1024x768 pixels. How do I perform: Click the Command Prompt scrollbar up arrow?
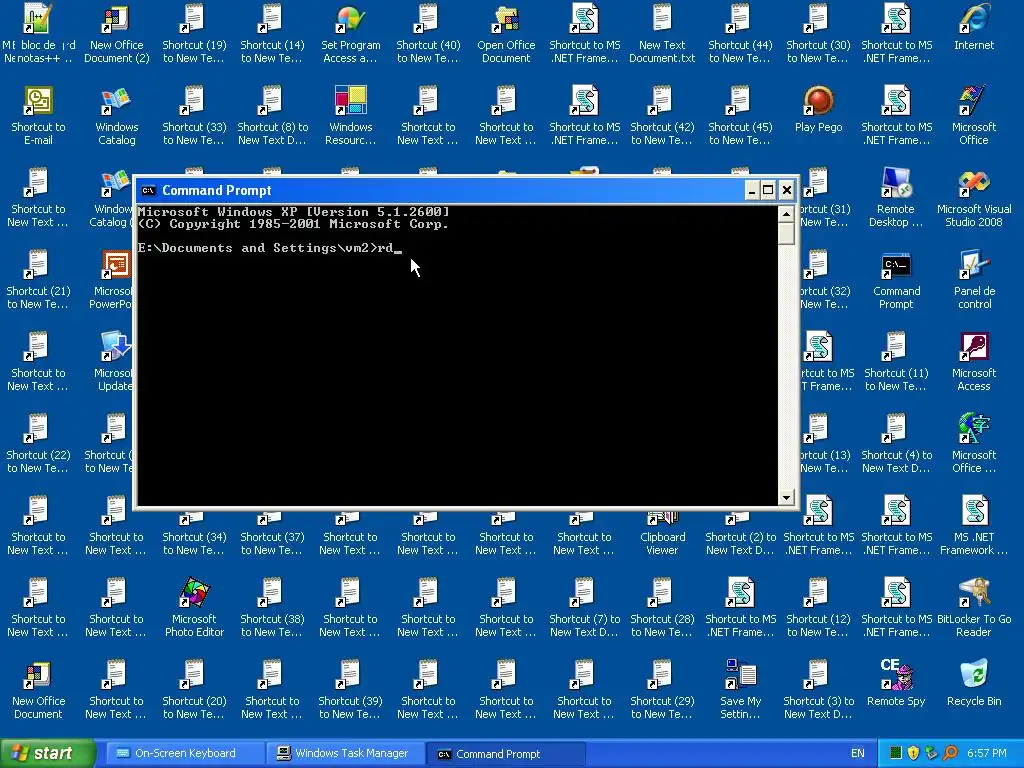click(786, 214)
